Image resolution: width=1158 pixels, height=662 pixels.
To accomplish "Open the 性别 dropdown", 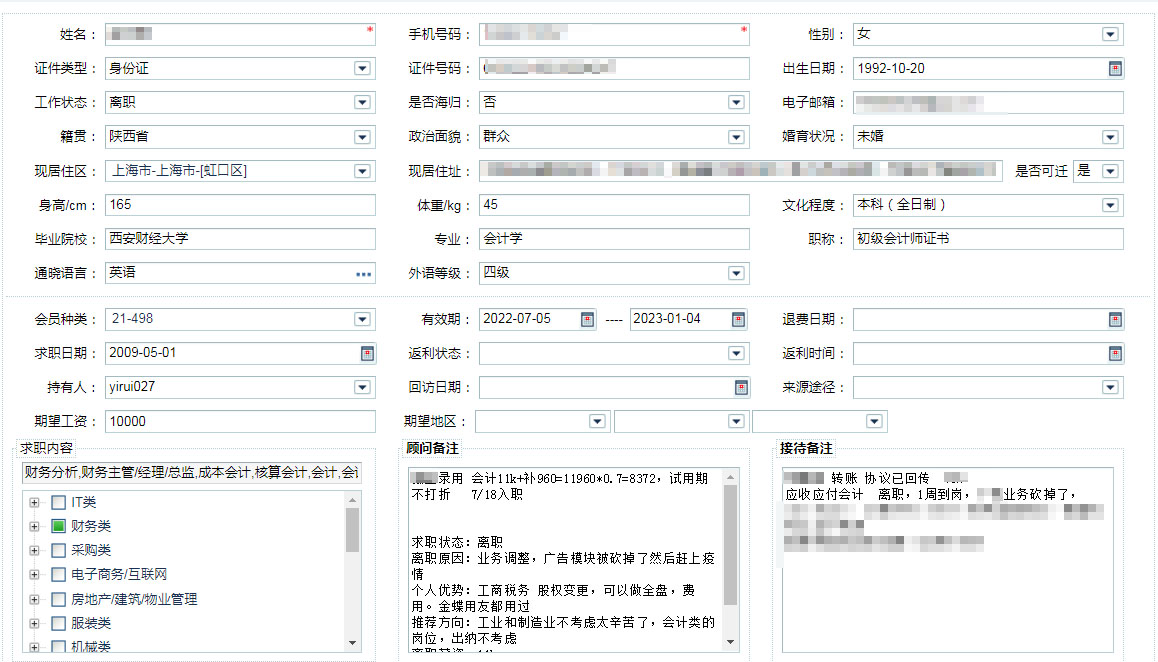I will (1110, 34).
